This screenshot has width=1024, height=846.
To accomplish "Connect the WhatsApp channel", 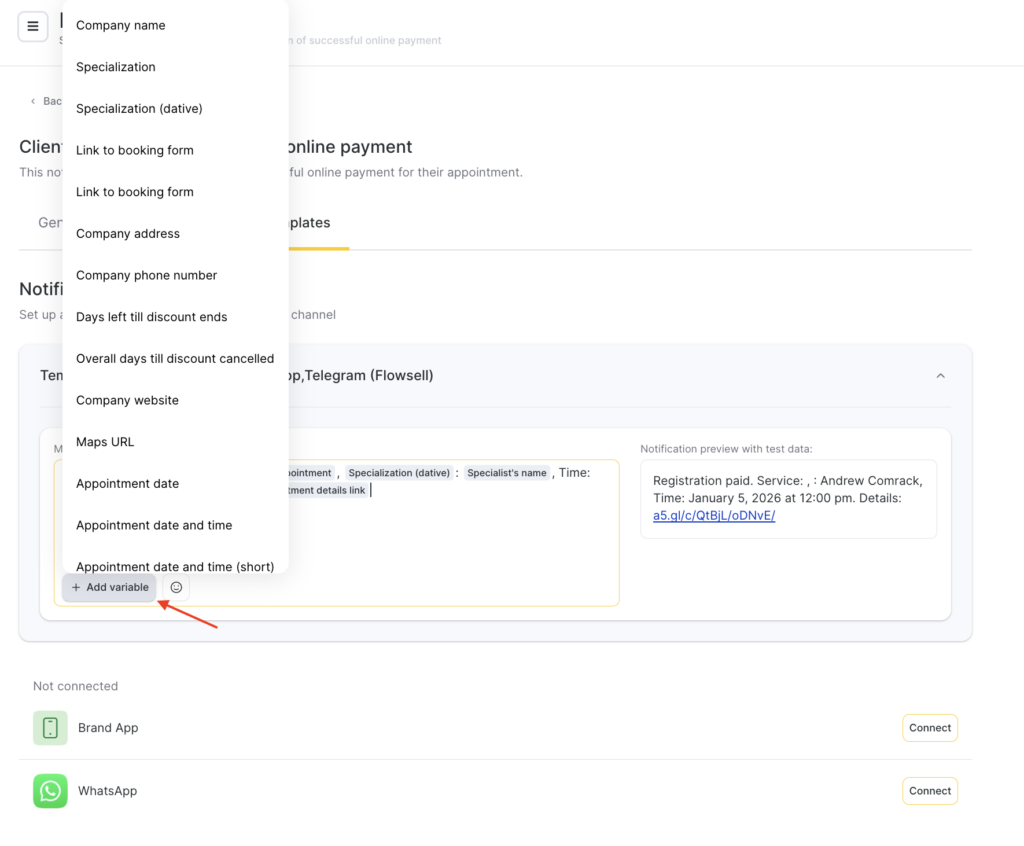I will [x=929, y=791].
